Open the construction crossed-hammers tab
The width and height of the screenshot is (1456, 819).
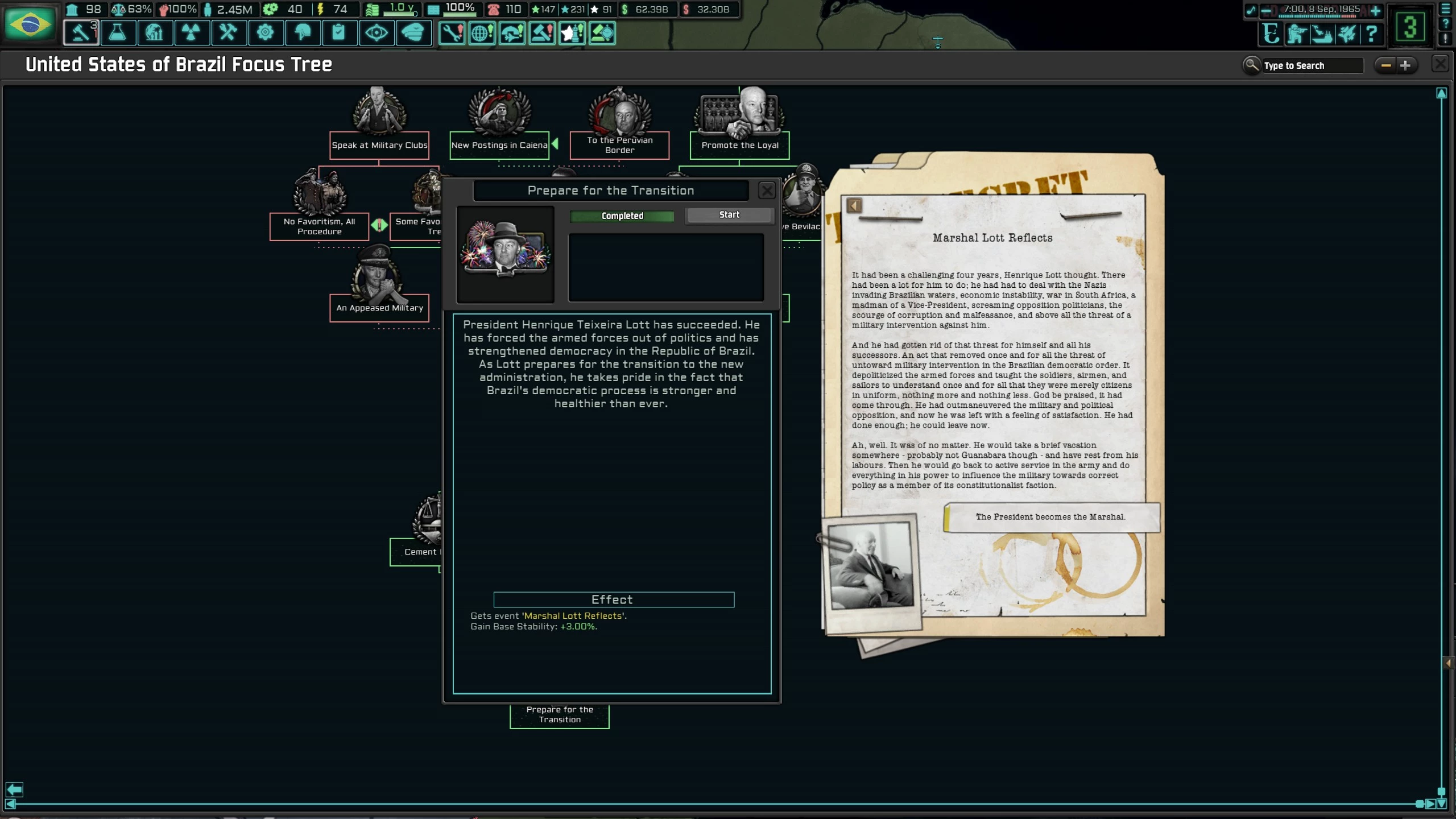click(x=228, y=33)
